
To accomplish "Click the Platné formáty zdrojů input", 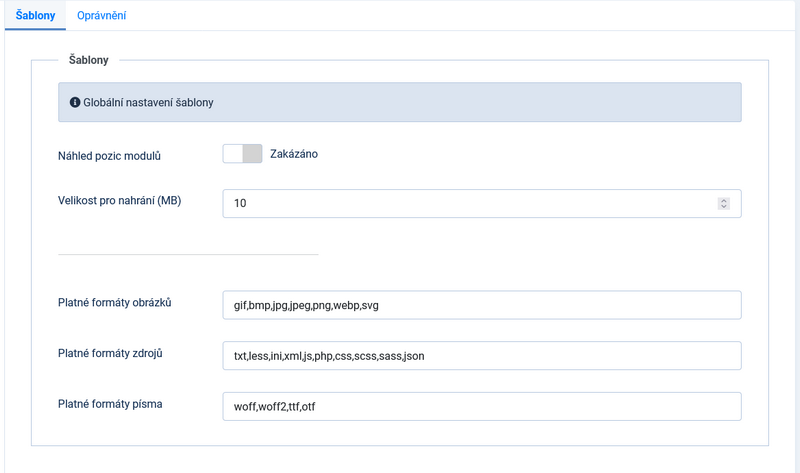I will (x=481, y=355).
